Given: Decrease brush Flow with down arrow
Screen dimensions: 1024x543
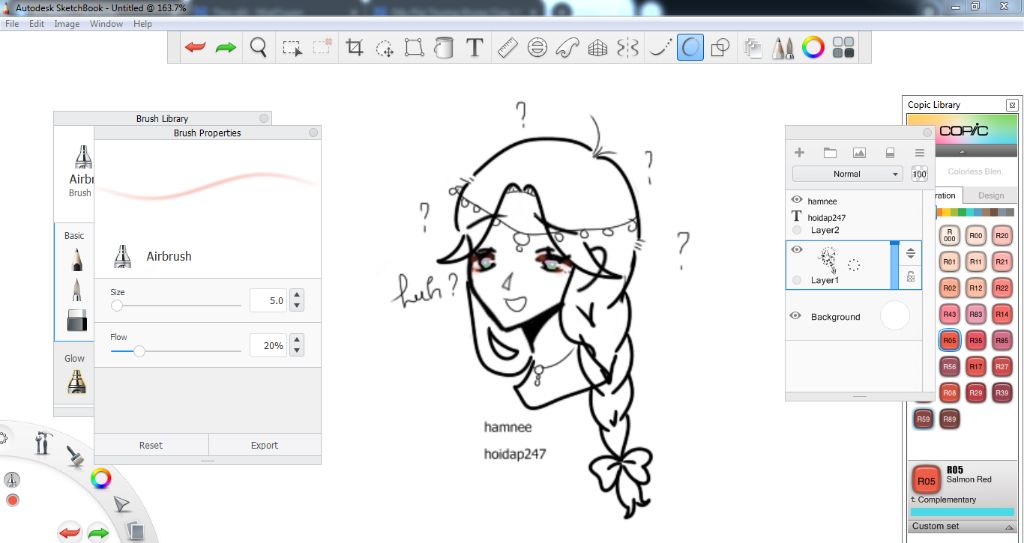Looking at the screenshot, I should (297, 350).
